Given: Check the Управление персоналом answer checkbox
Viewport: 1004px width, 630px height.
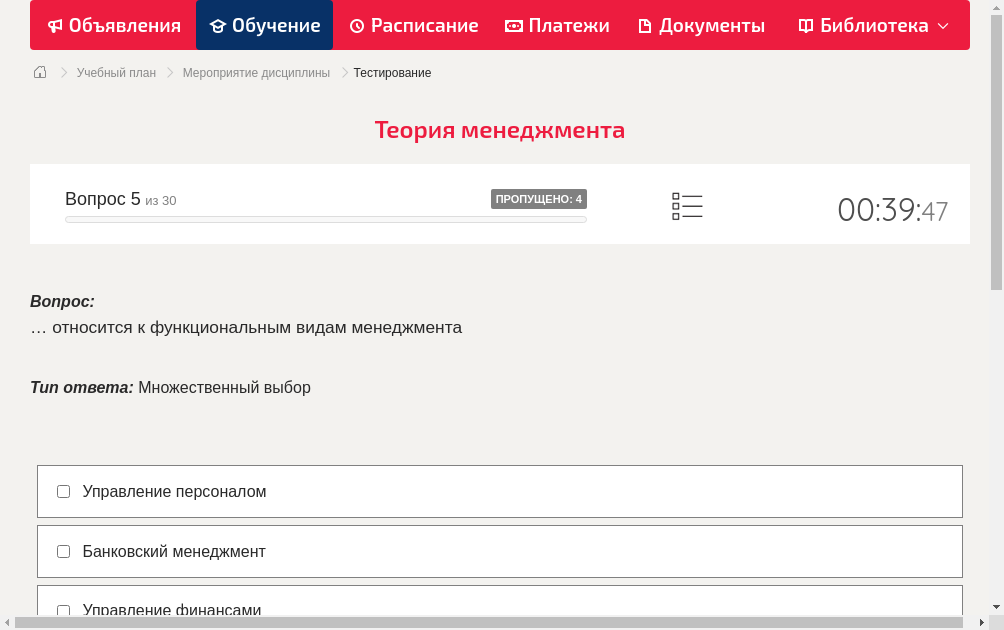Looking at the screenshot, I should (63, 491).
